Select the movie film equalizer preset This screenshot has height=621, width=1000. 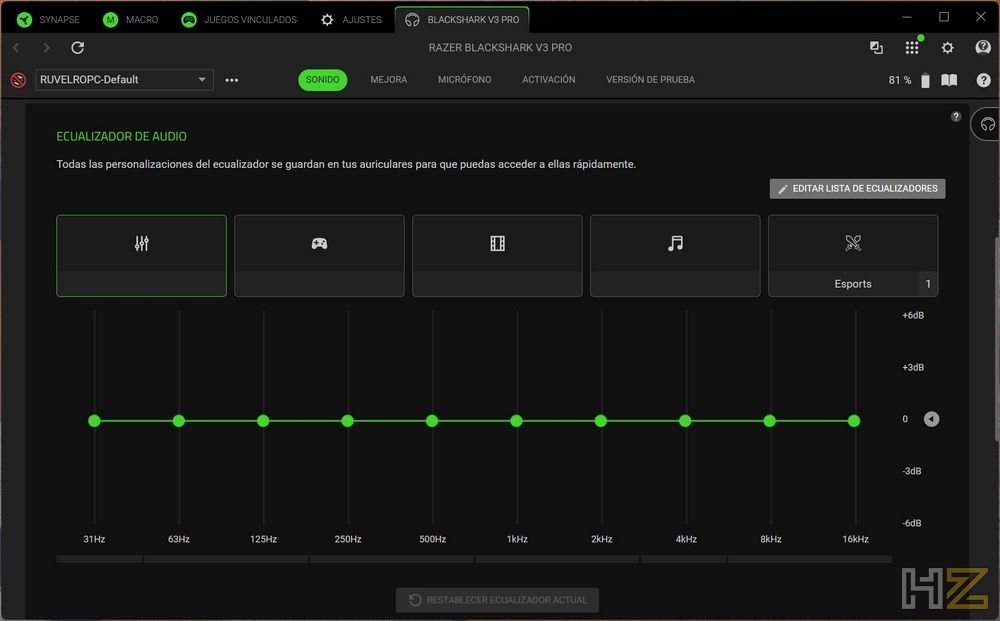[497, 256]
